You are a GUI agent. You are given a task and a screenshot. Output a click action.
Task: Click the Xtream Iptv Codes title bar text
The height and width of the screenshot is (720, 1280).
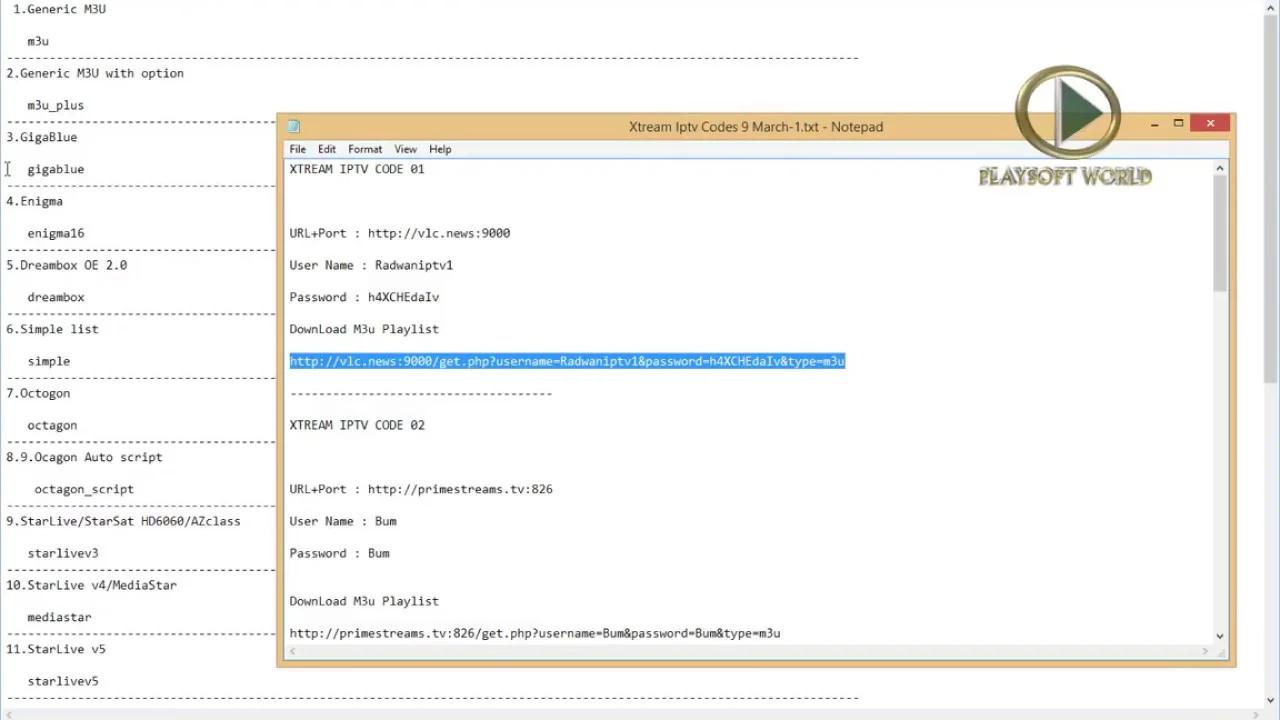(756, 127)
